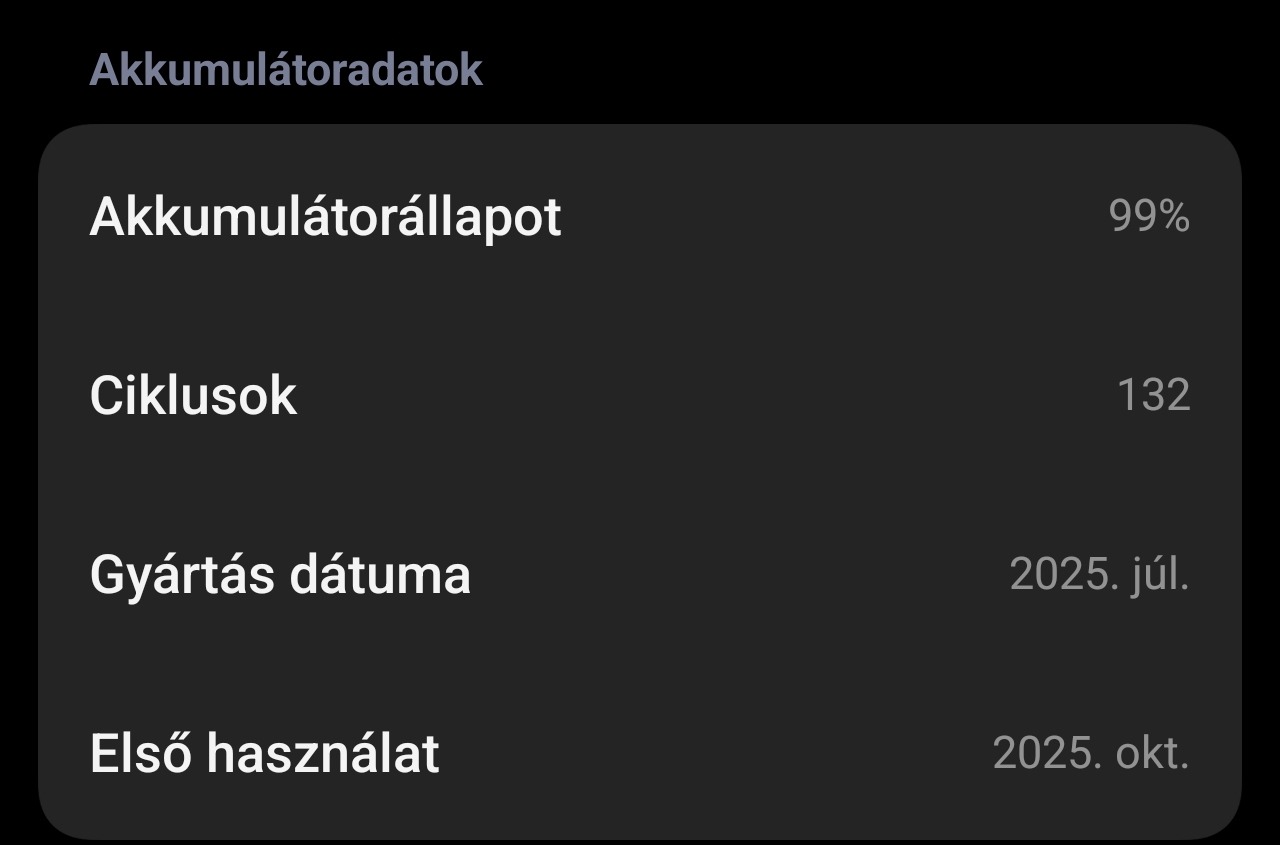Open the Gyártás dátuma entry
The width and height of the screenshot is (1280, 845).
point(280,575)
